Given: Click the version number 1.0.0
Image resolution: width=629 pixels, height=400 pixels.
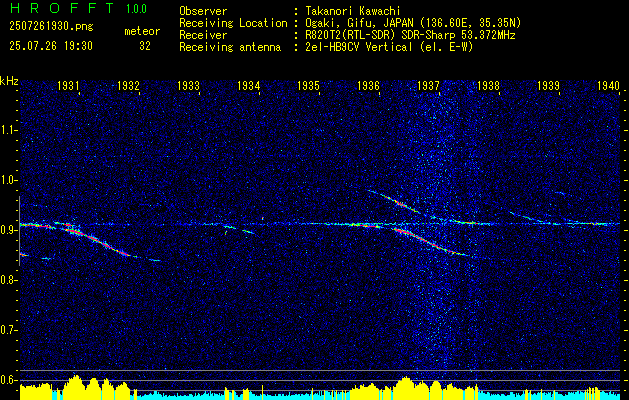Looking at the screenshot, I should click(136, 9).
